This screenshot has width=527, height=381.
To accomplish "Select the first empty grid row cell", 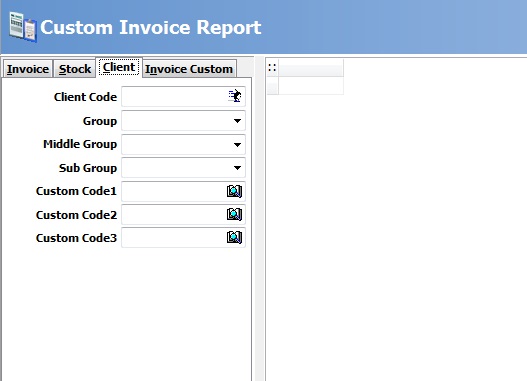I will tap(311, 86).
